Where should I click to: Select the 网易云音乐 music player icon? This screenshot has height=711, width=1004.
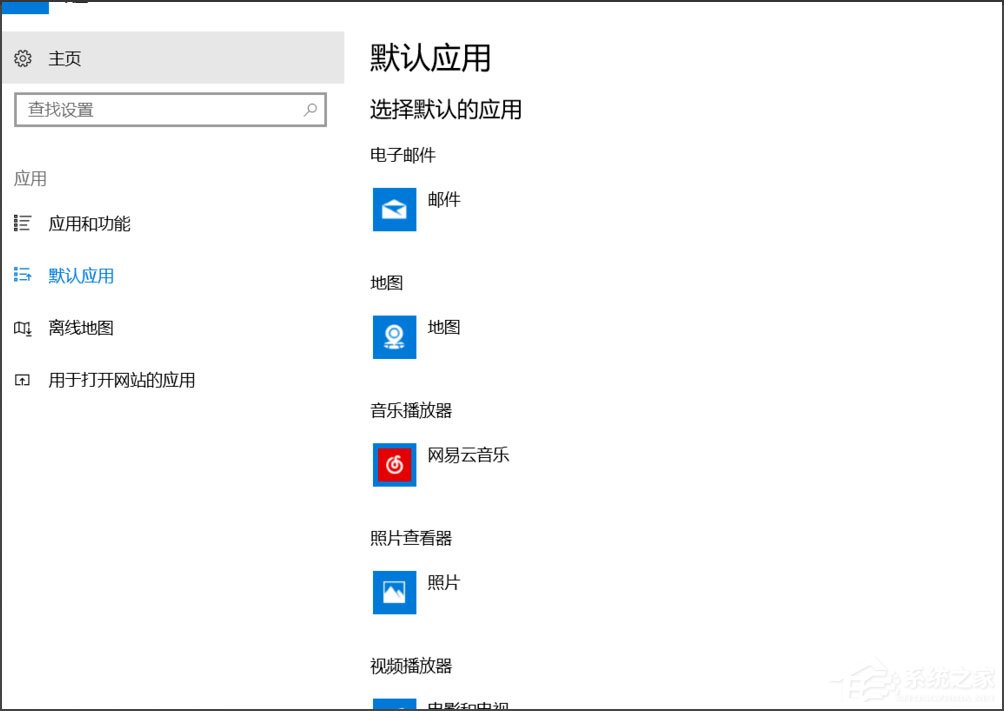tap(393, 465)
